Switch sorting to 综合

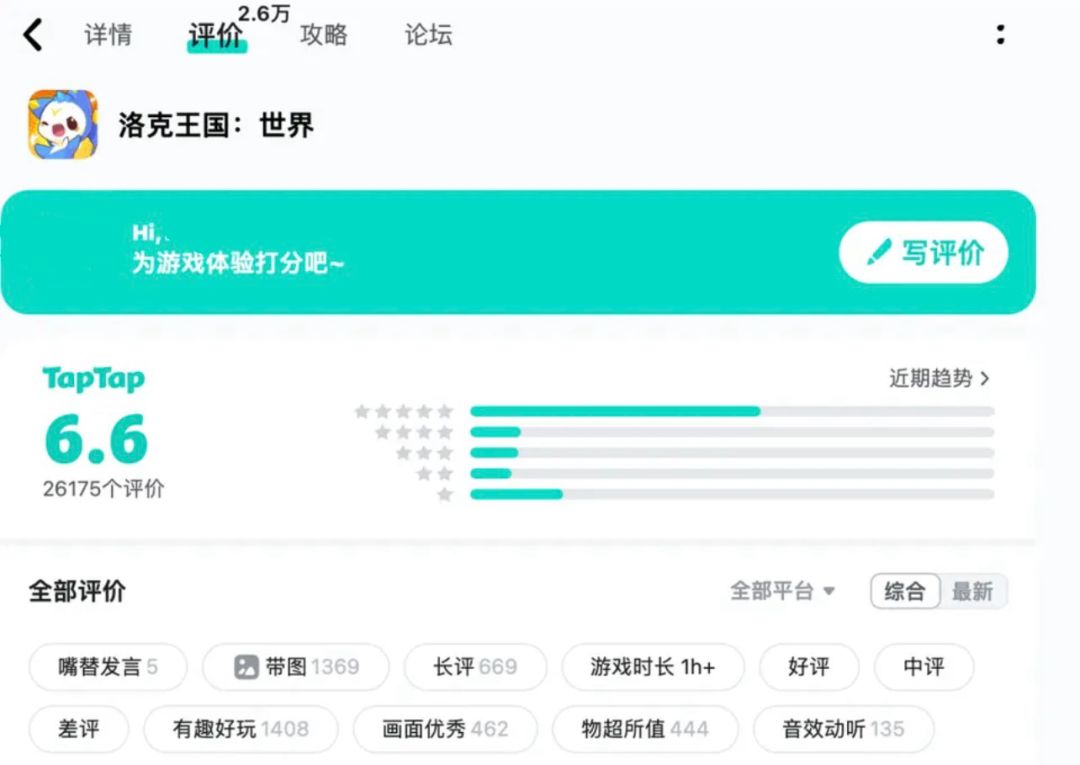pos(905,591)
